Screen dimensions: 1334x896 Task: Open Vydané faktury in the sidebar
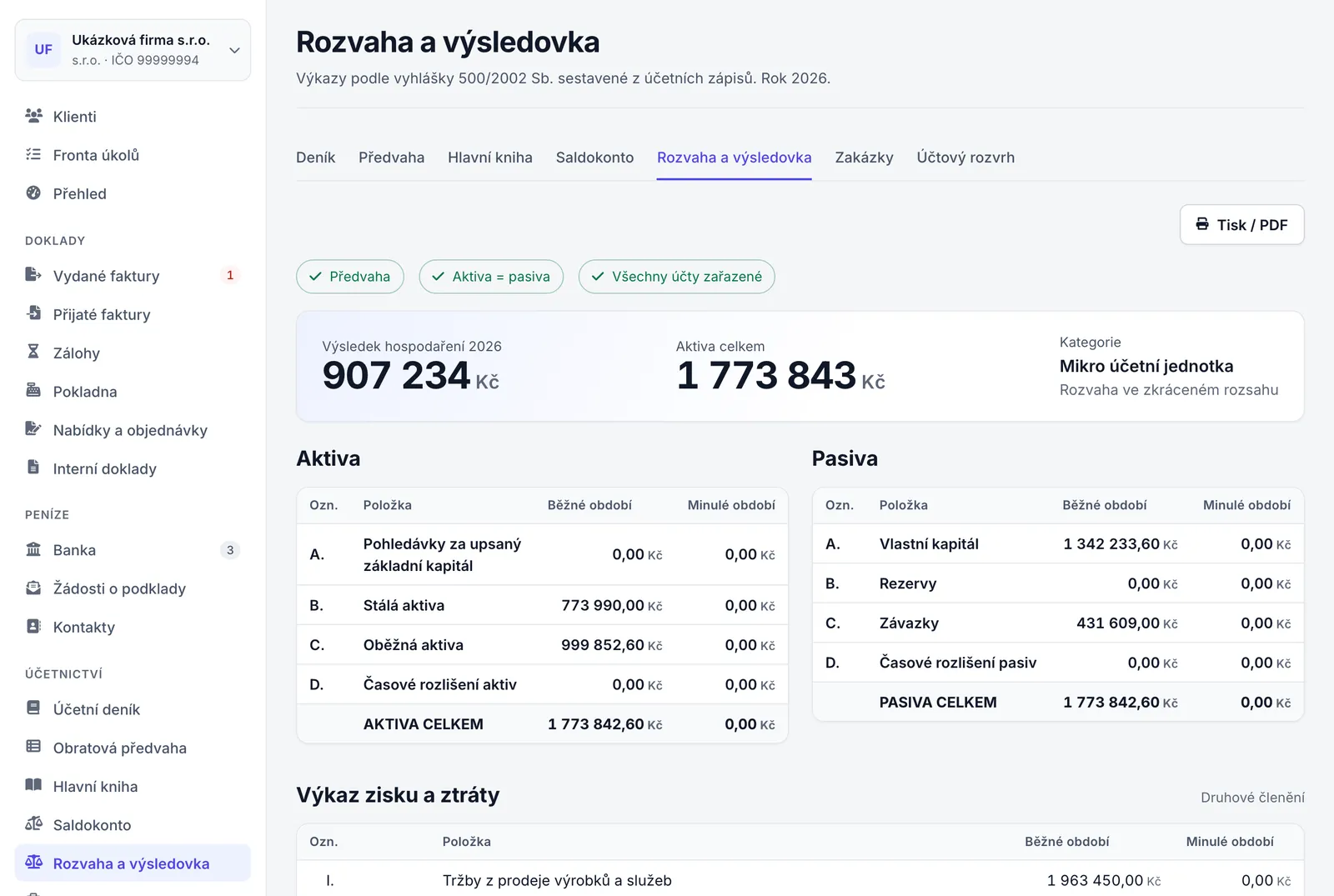click(133, 276)
